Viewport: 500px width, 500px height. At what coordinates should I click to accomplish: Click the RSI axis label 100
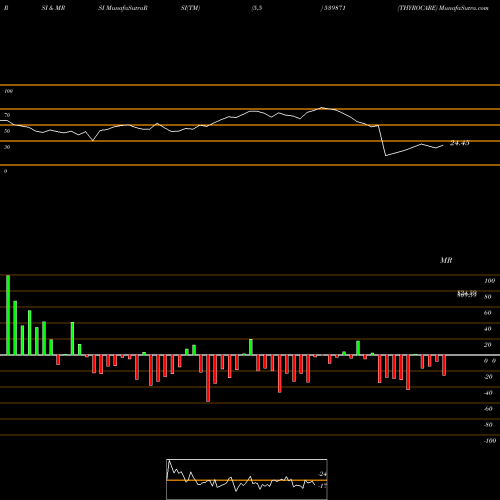click(x=8, y=91)
